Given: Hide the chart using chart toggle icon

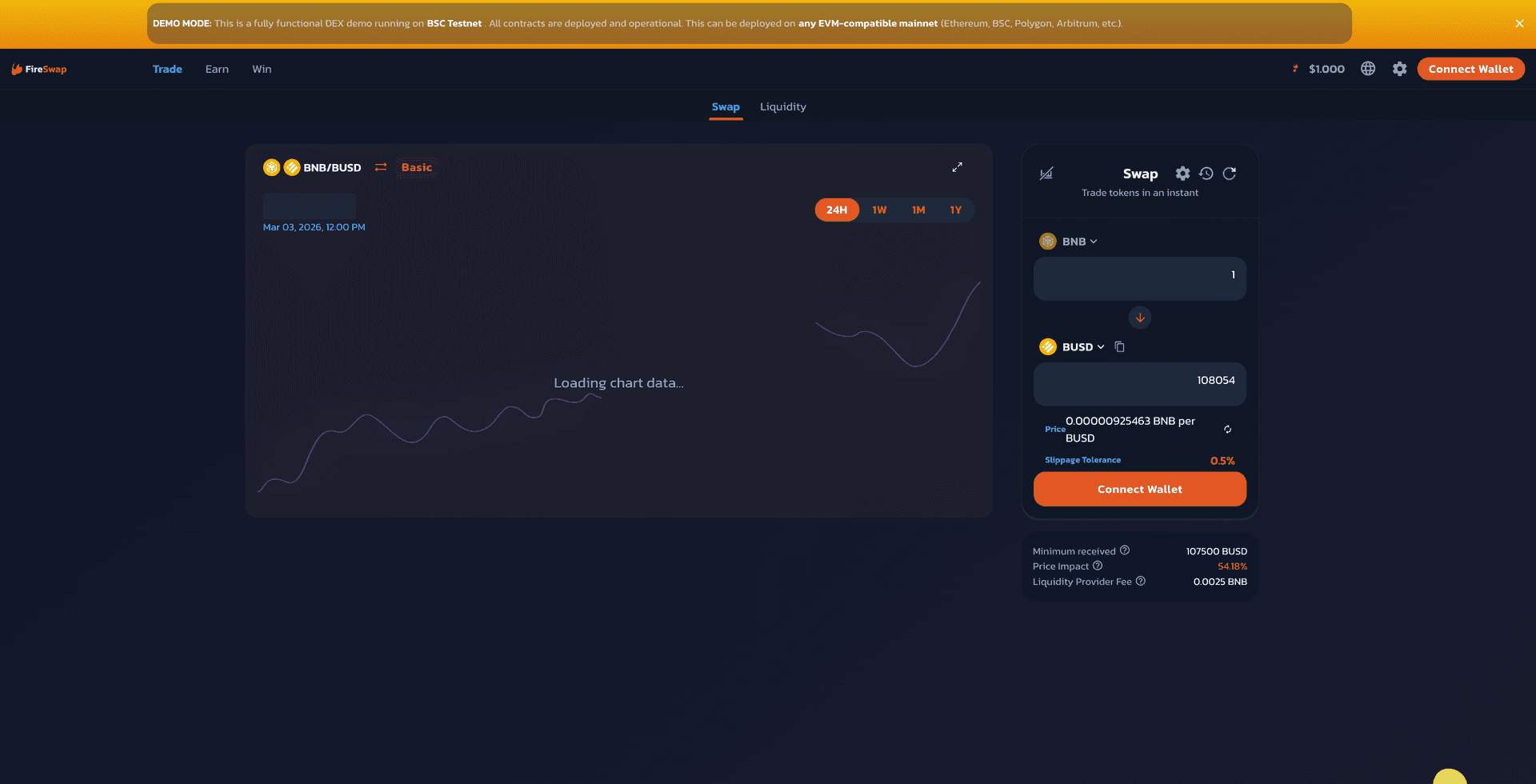Looking at the screenshot, I should pyautogui.click(x=1046, y=174).
